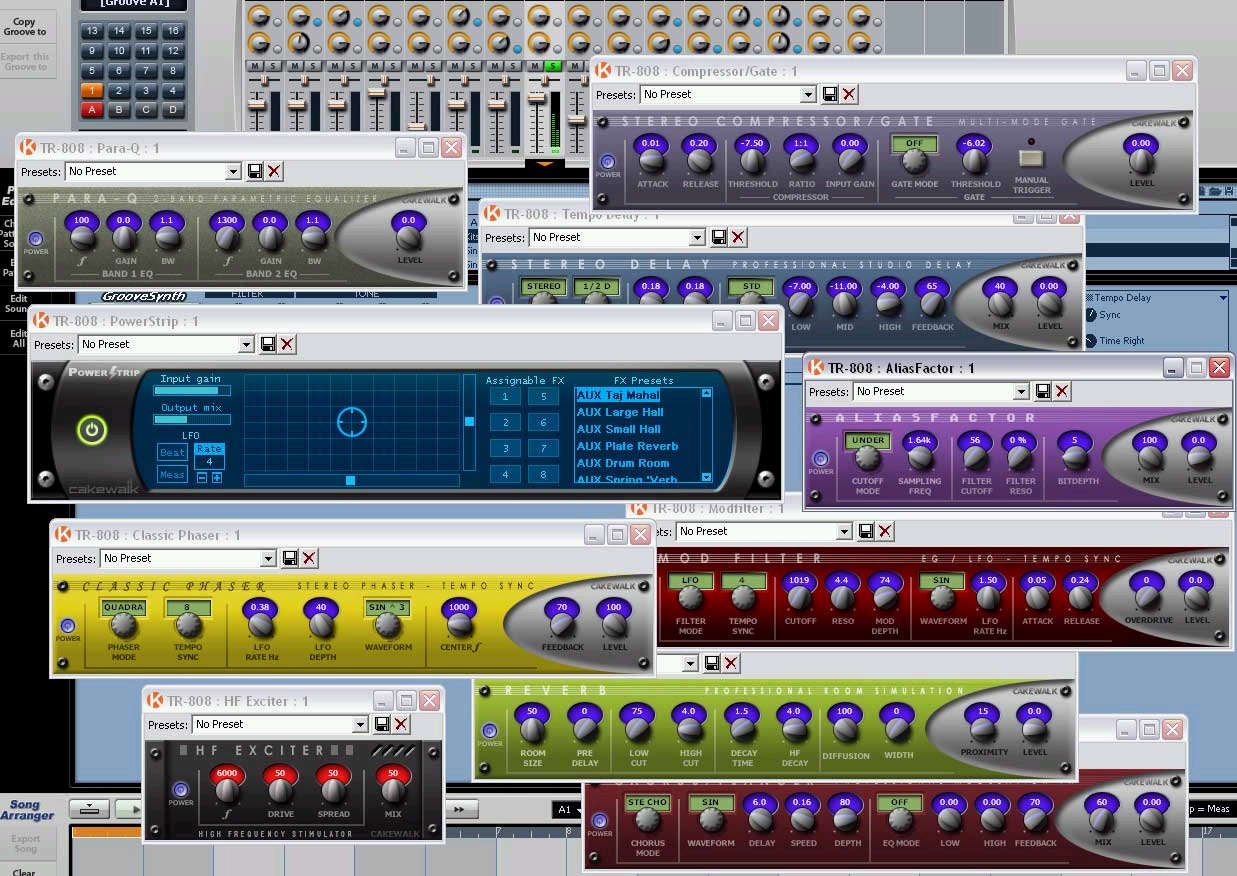Delete the AliasFactor preset
The height and width of the screenshot is (876, 1237).
coord(1063,391)
